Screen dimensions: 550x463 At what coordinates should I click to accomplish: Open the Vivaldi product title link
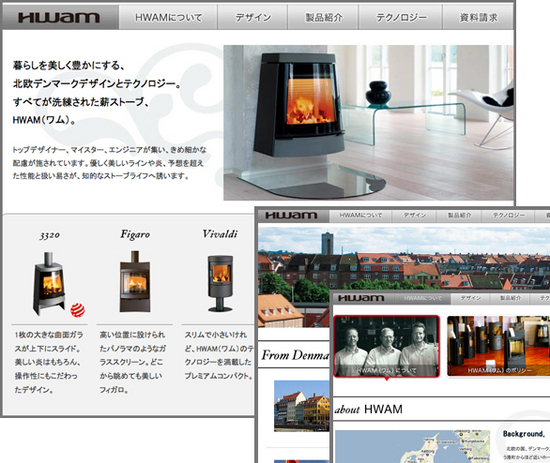coord(220,234)
